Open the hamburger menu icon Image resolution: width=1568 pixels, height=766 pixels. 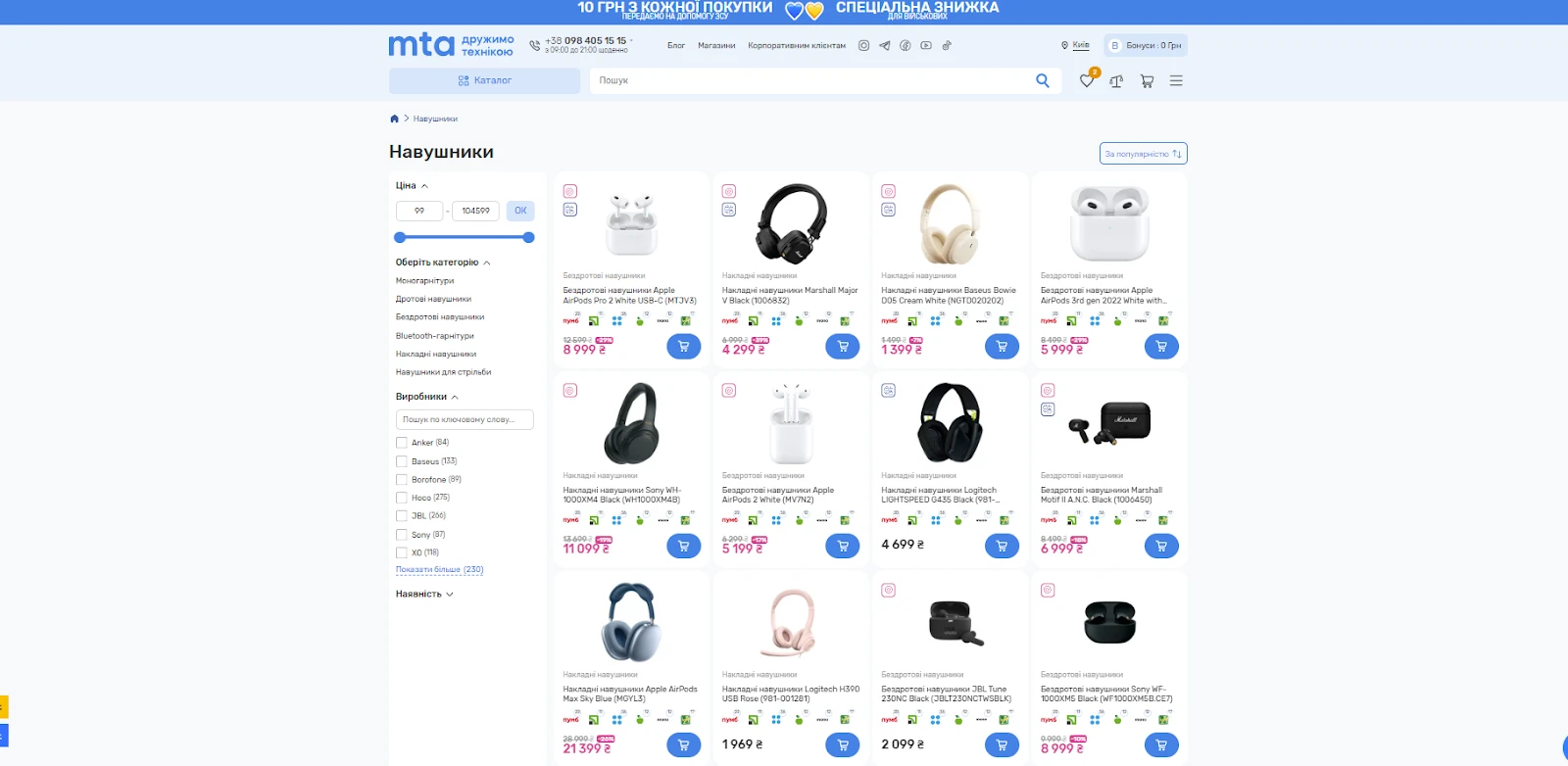1176,81
